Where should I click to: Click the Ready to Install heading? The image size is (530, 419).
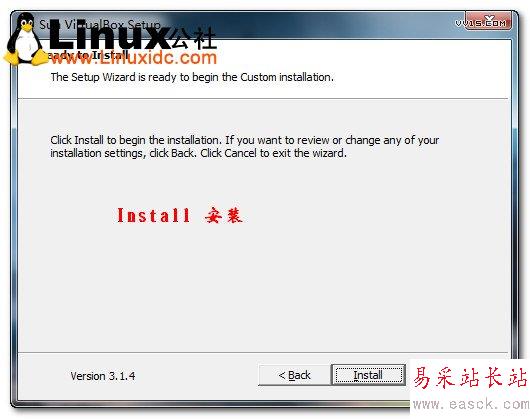(87, 55)
